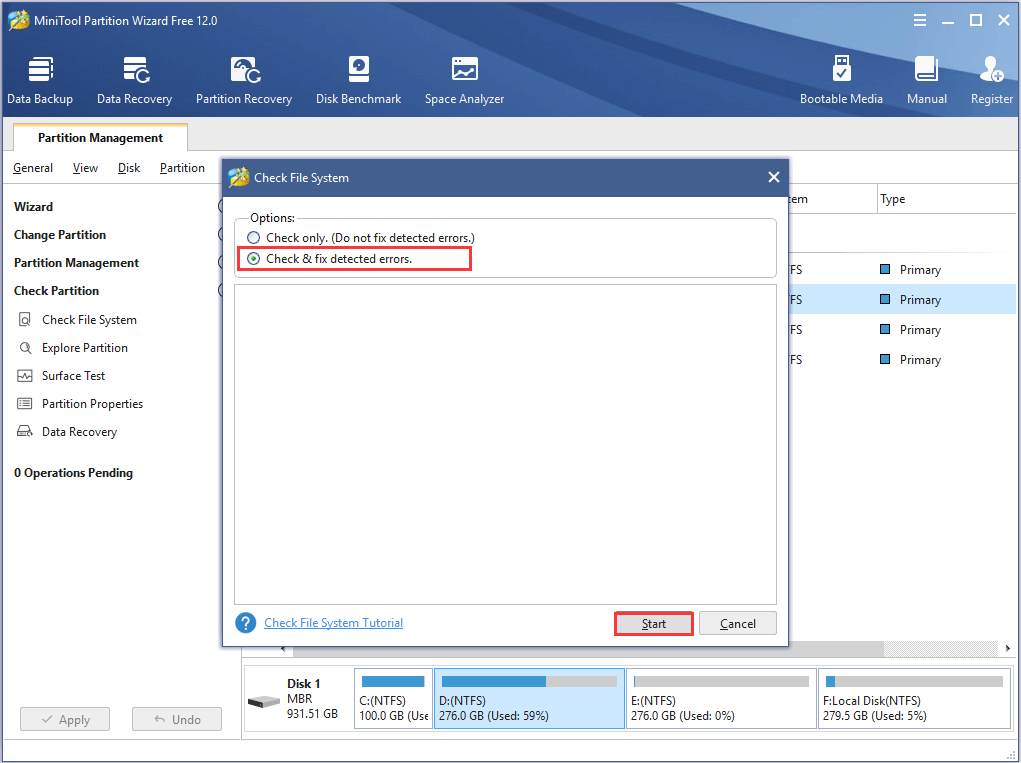Collapse the Partition Management sidebar section
1021x763 pixels.
(x=76, y=262)
